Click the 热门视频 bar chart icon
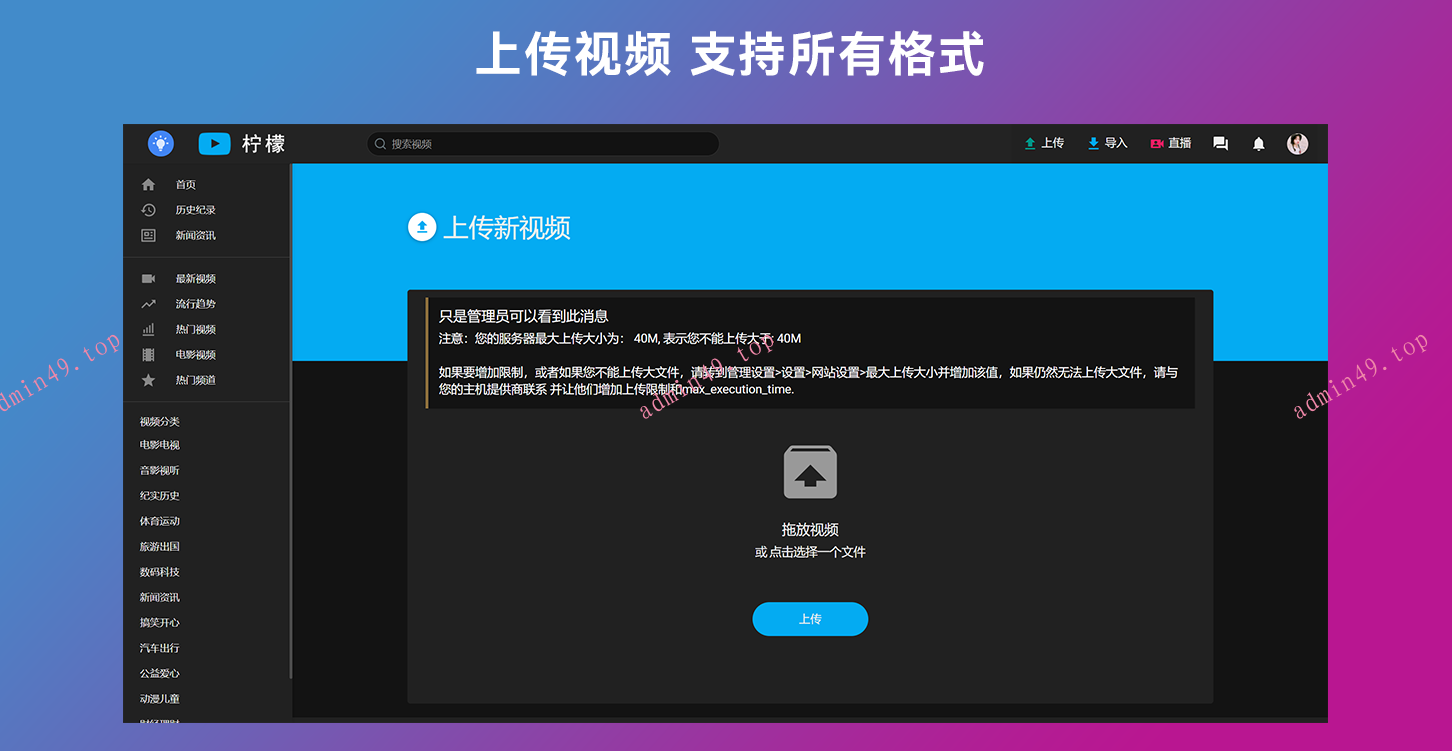Image resolution: width=1452 pixels, height=751 pixels. 148,328
